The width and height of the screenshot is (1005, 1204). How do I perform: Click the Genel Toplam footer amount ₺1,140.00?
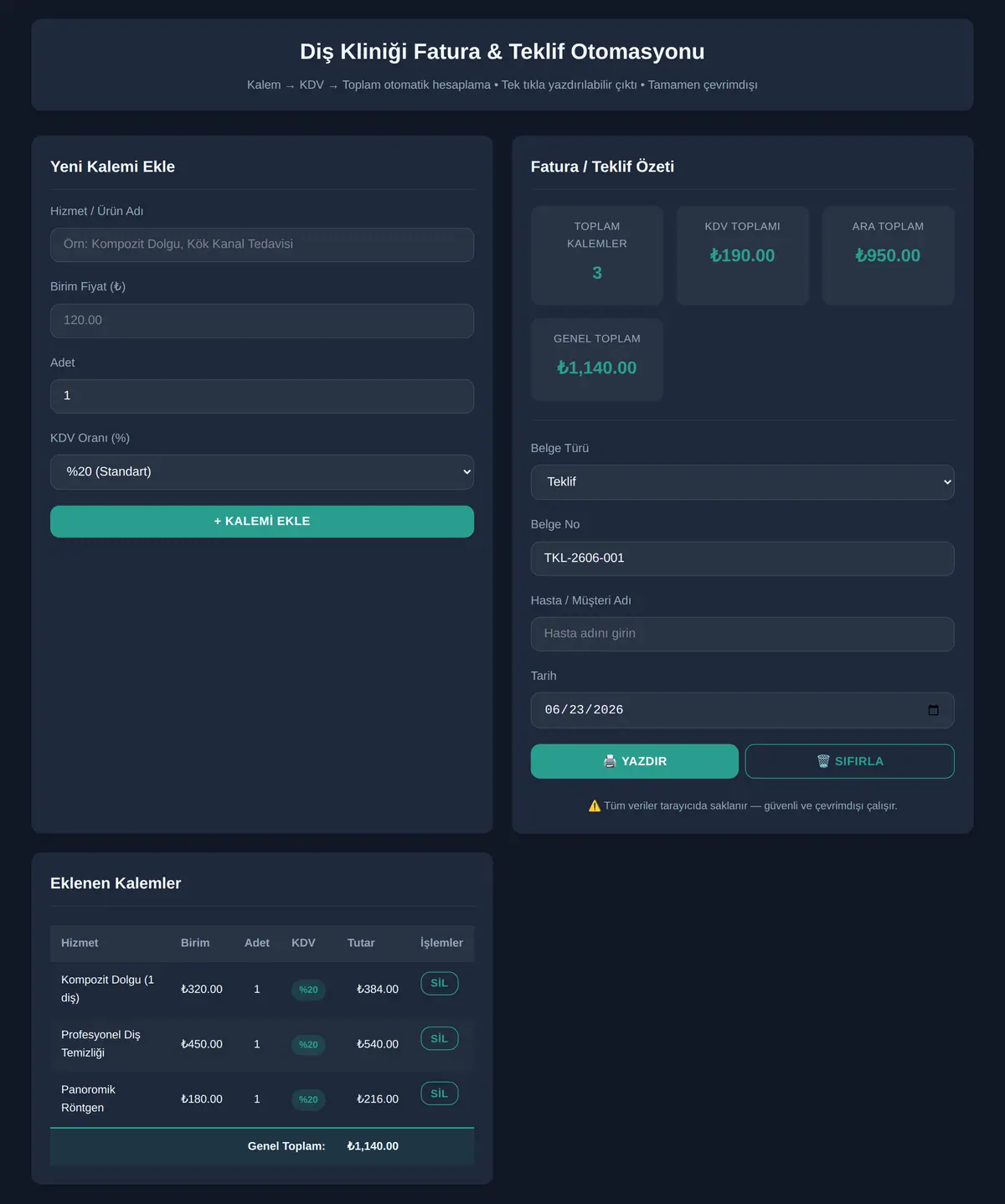[373, 1146]
